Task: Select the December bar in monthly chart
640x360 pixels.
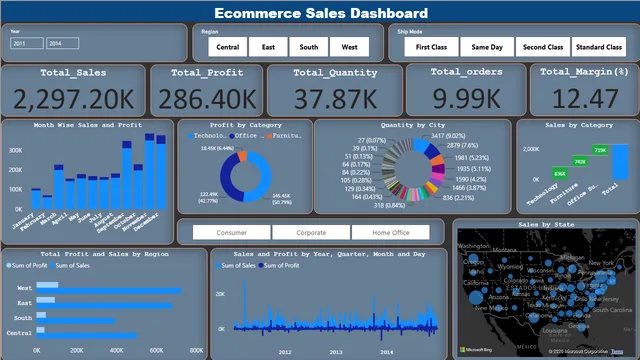Action: (x=161, y=173)
